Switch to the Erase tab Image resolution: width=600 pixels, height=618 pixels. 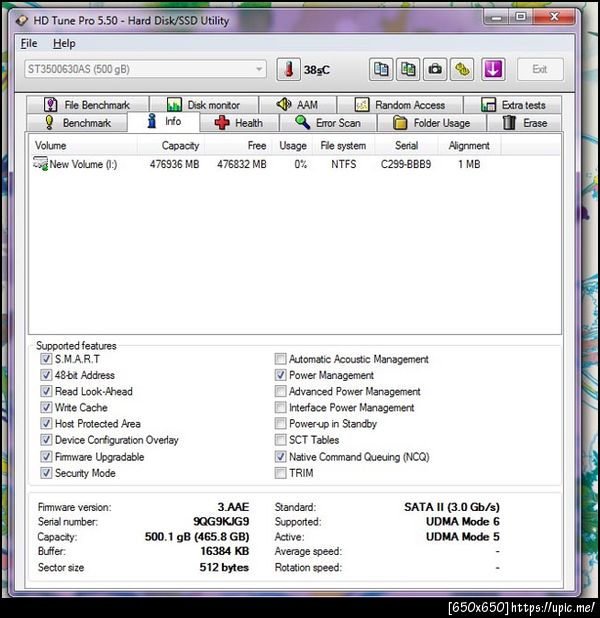(x=525, y=123)
